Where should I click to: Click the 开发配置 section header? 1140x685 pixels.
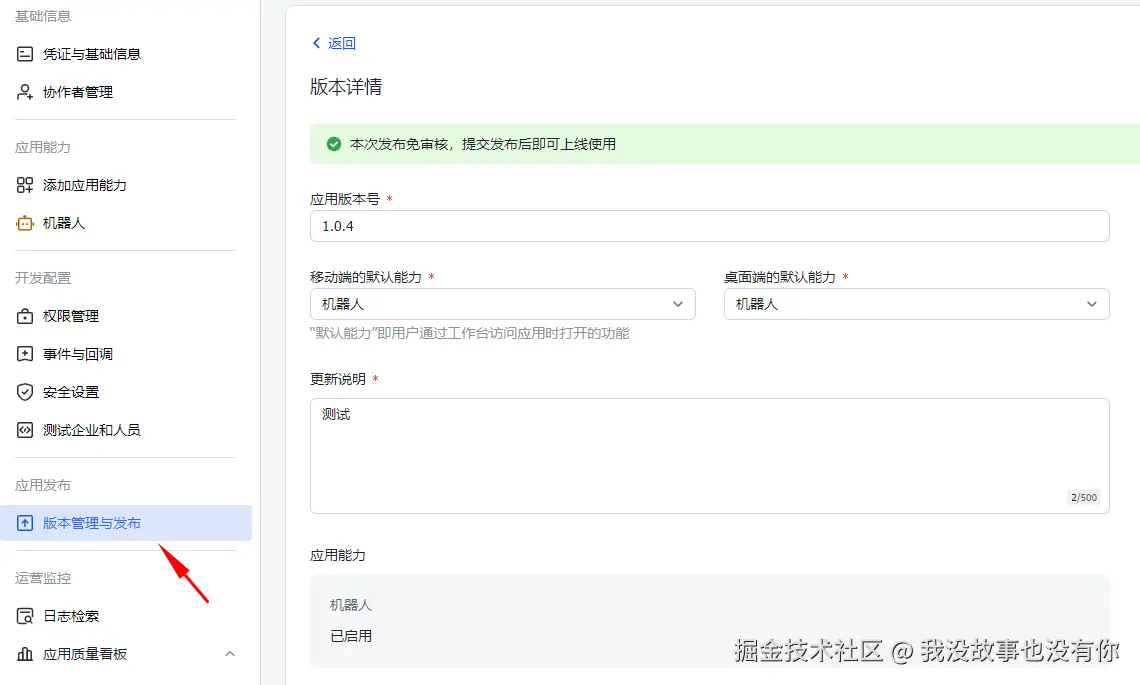point(43,278)
